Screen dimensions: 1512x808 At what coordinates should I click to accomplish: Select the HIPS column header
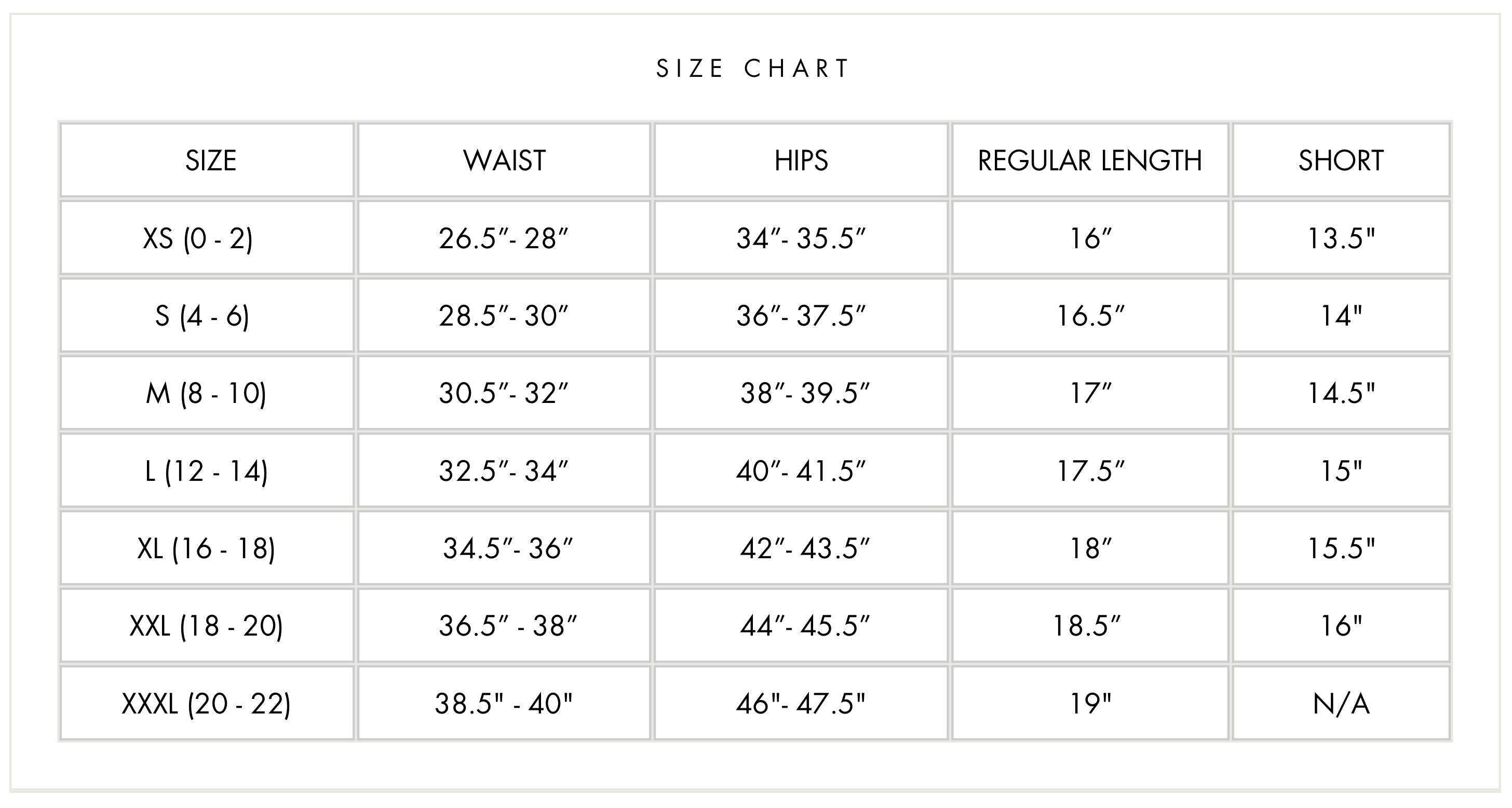coord(801,160)
